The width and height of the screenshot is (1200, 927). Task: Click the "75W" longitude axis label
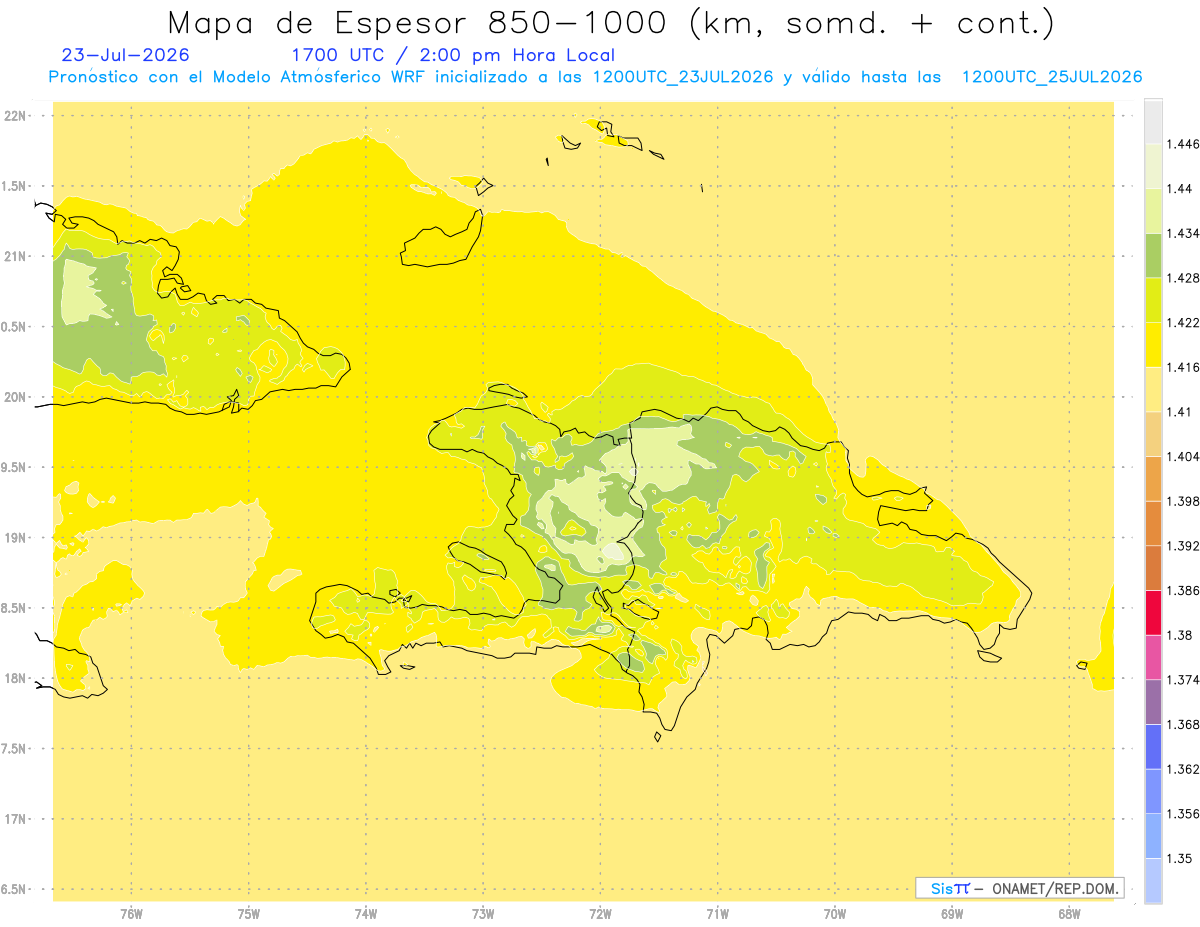[x=249, y=914]
